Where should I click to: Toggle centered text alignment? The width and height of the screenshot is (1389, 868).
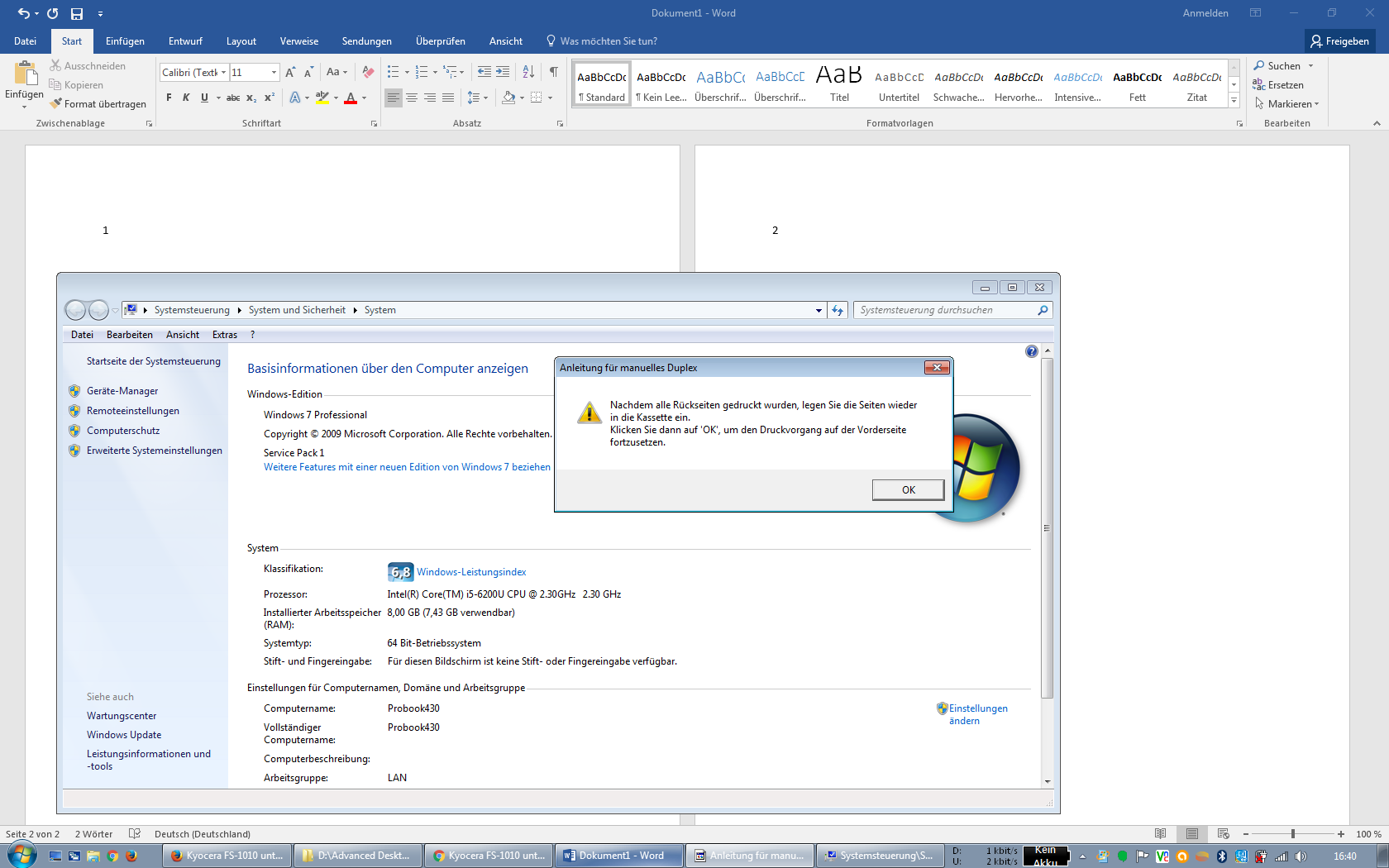(412, 98)
